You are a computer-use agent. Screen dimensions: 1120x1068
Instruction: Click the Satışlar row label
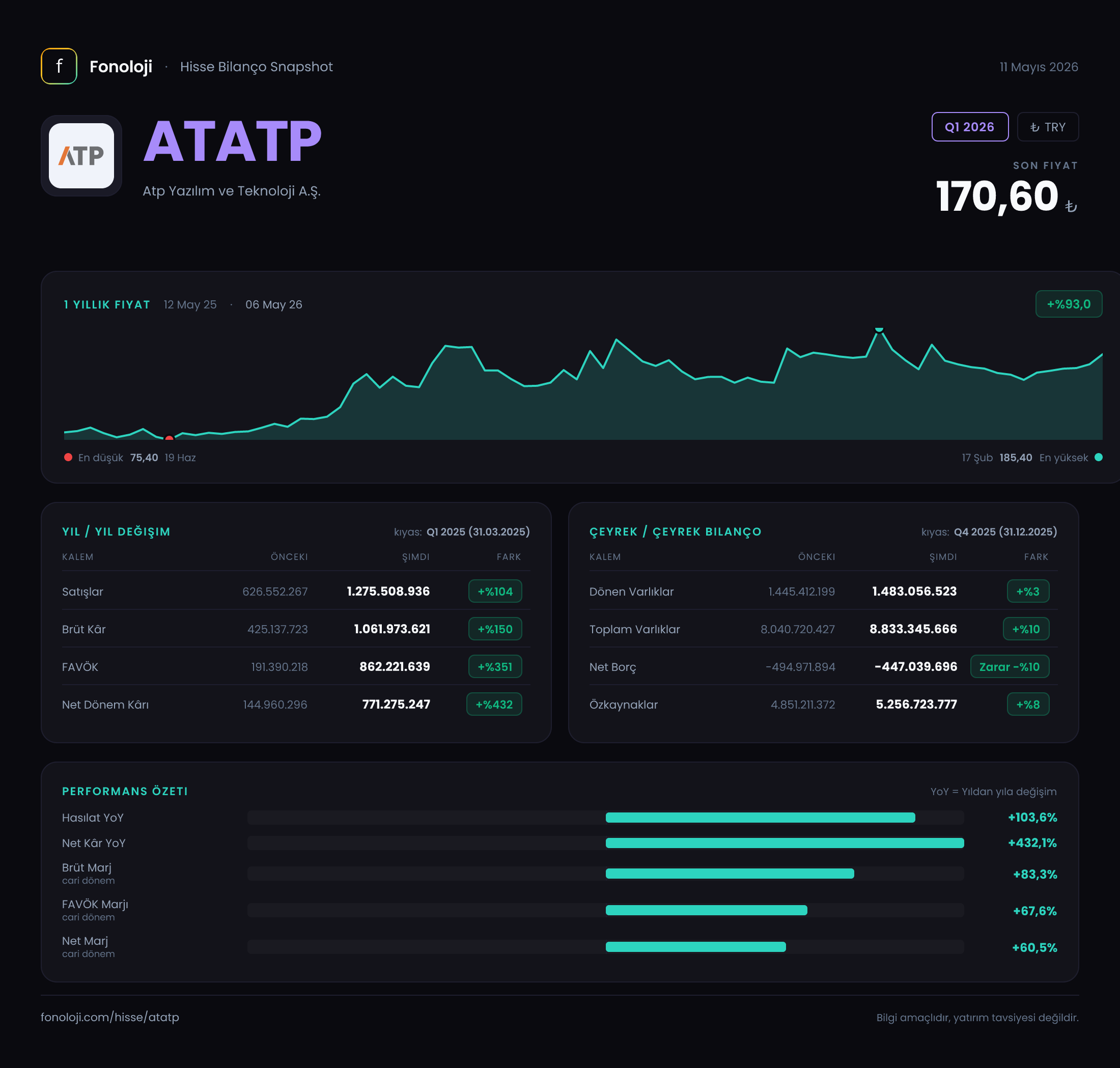point(82,592)
